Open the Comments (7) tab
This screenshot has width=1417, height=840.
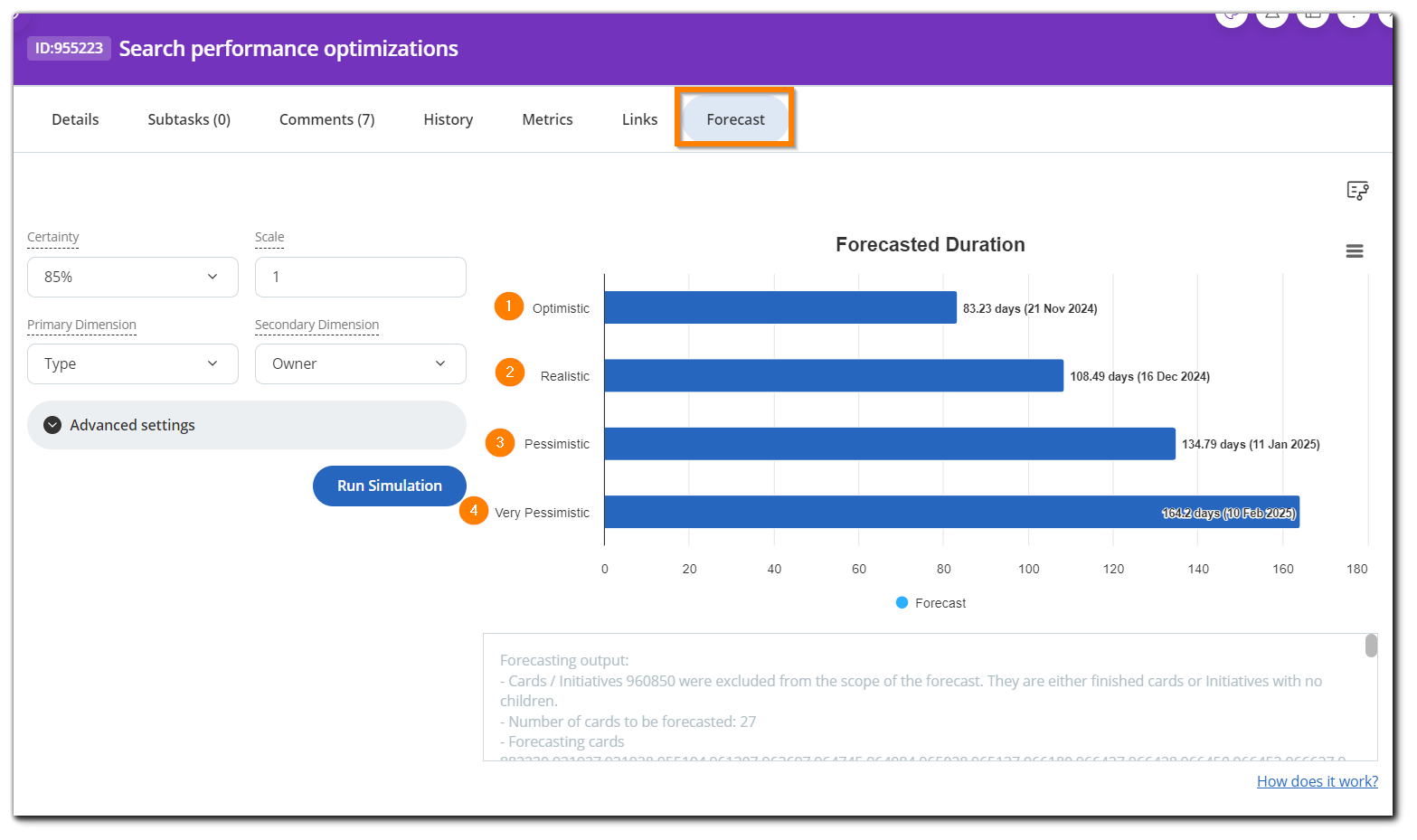pyautogui.click(x=326, y=119)
